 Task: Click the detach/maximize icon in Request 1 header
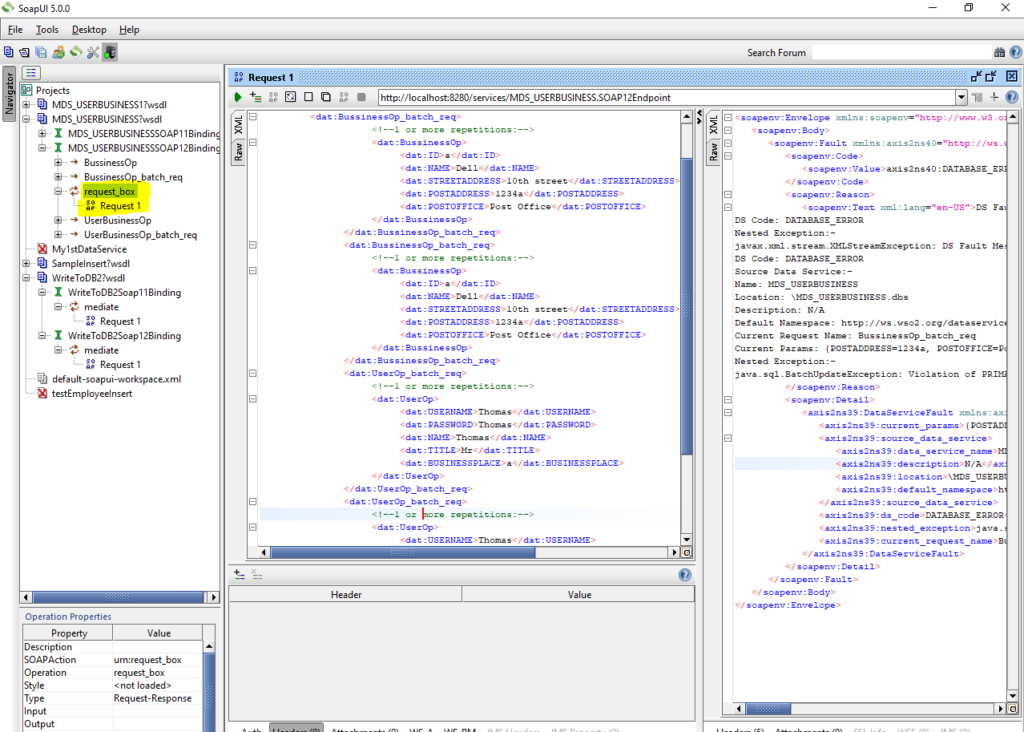(991, 76)
